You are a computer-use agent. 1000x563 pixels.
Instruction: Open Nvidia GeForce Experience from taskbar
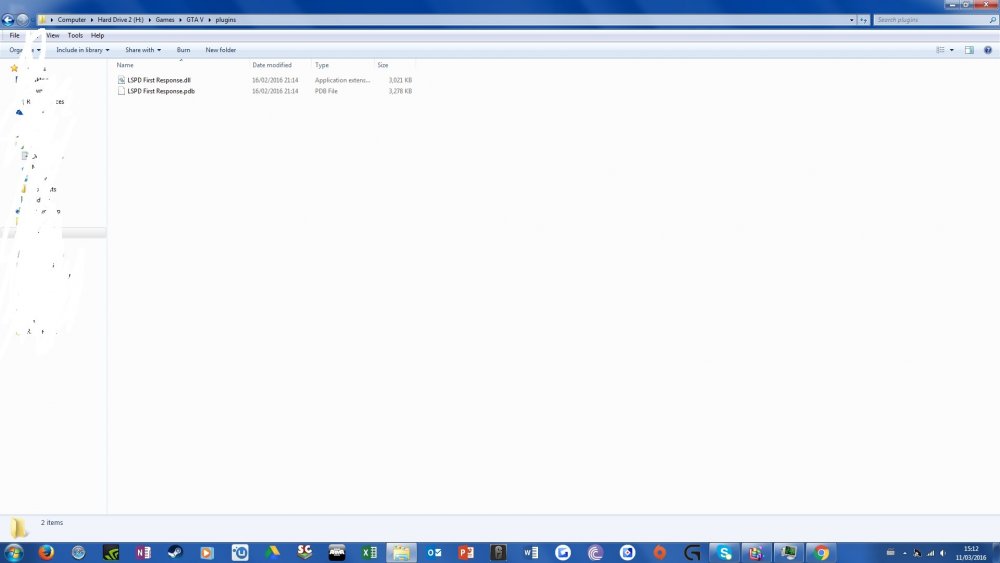pos(111,552)
